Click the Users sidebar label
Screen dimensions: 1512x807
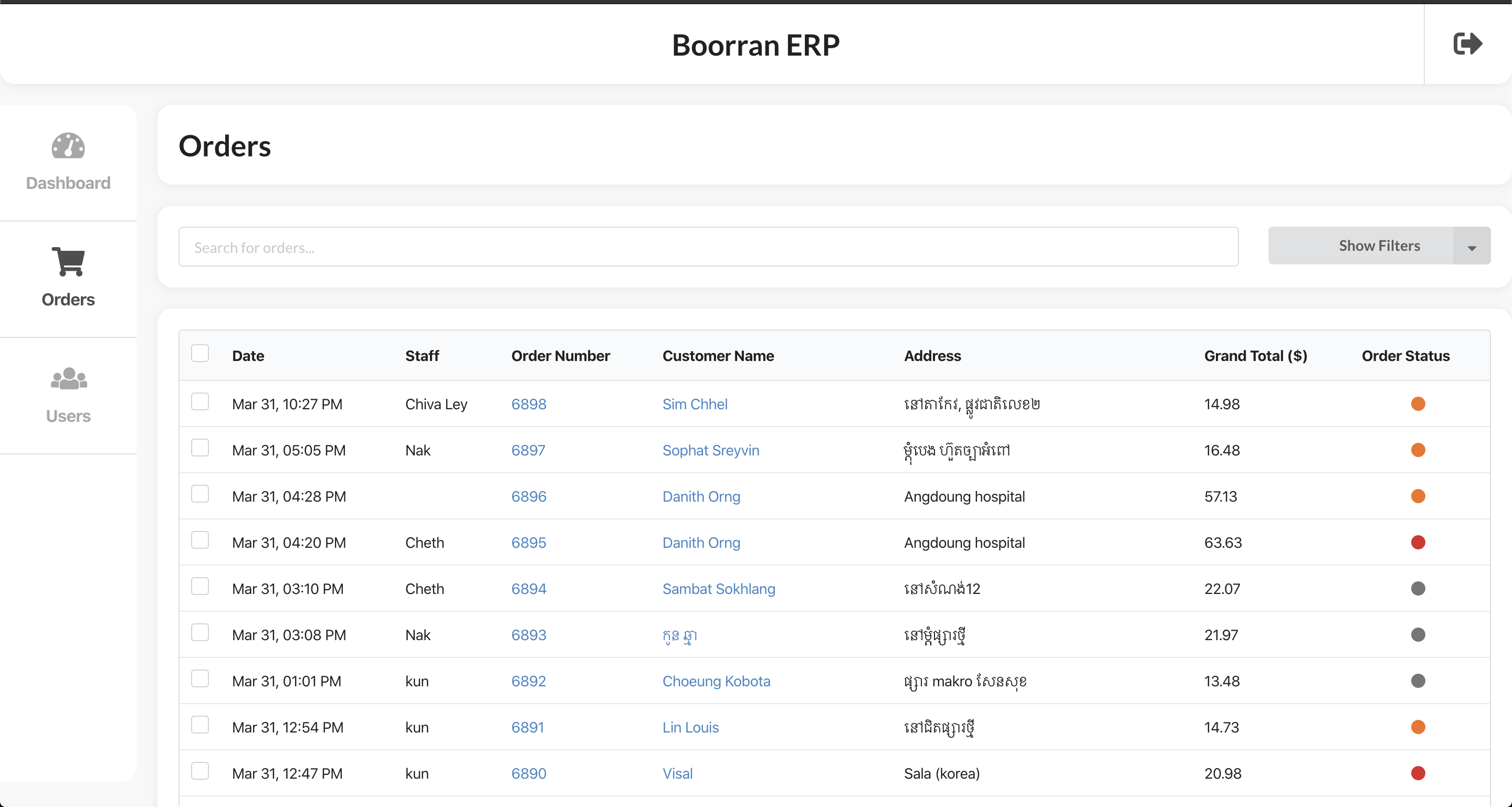pos(68,417)
